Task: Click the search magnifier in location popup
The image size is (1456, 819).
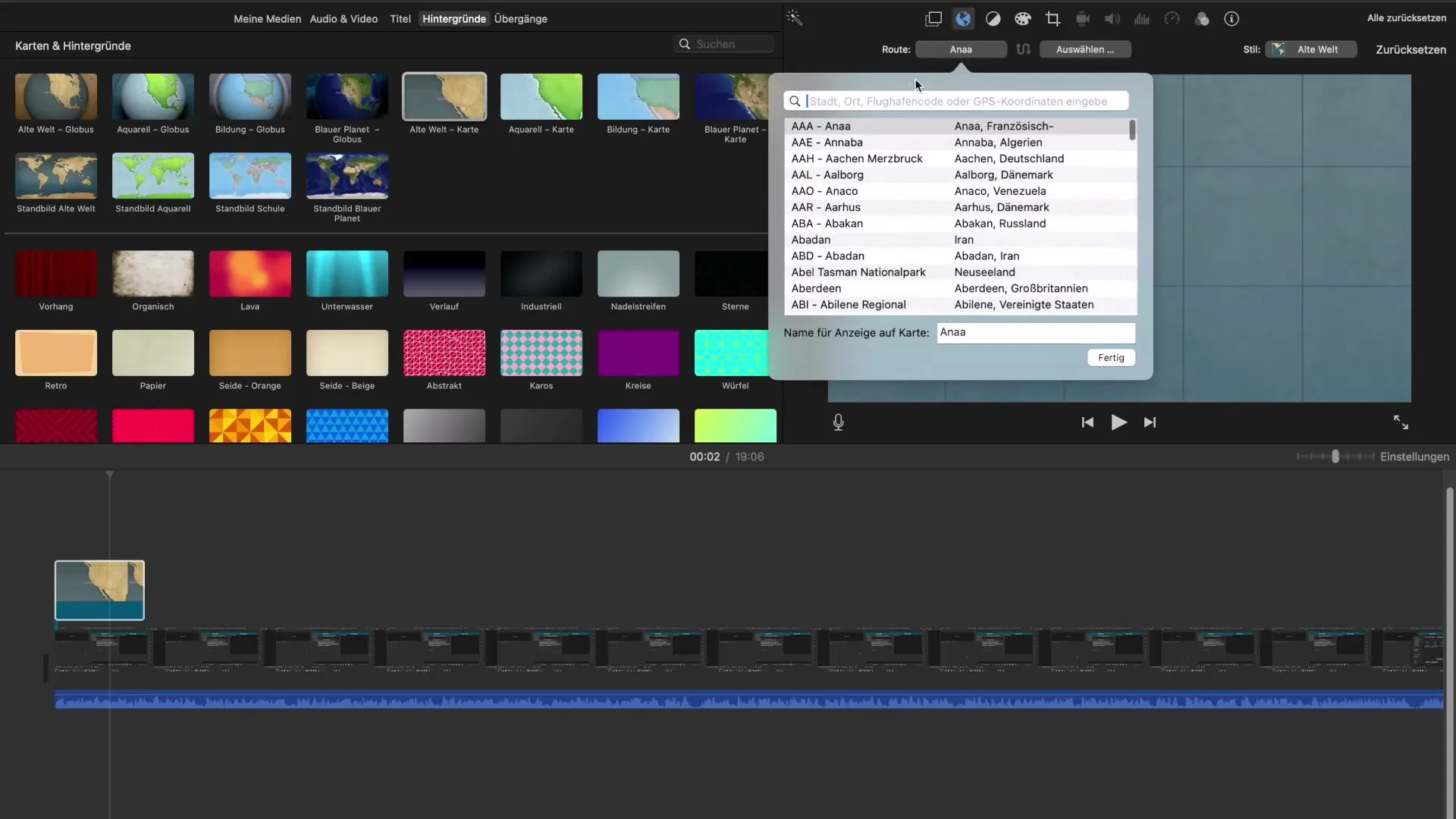Action: [795, 101]
